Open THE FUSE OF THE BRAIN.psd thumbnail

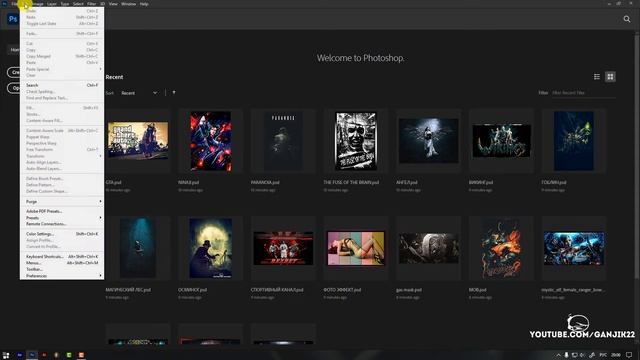click(x=356, y=141)
